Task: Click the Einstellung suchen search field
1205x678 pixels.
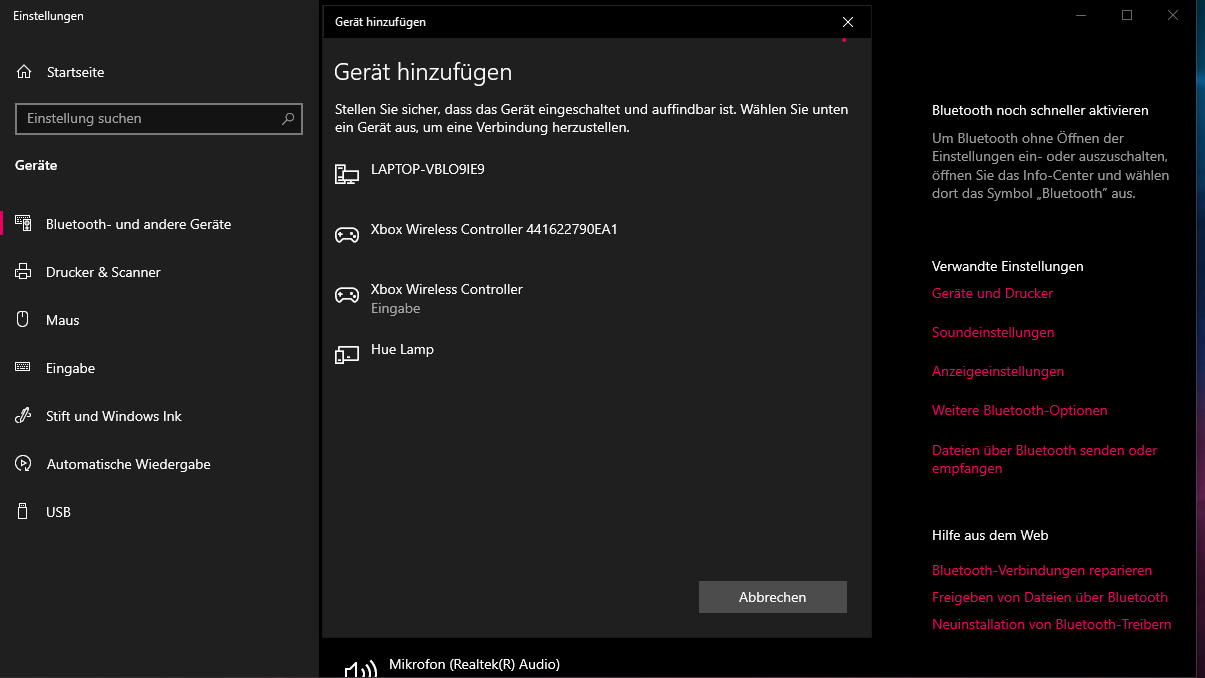Action: [x=159, y=118]
